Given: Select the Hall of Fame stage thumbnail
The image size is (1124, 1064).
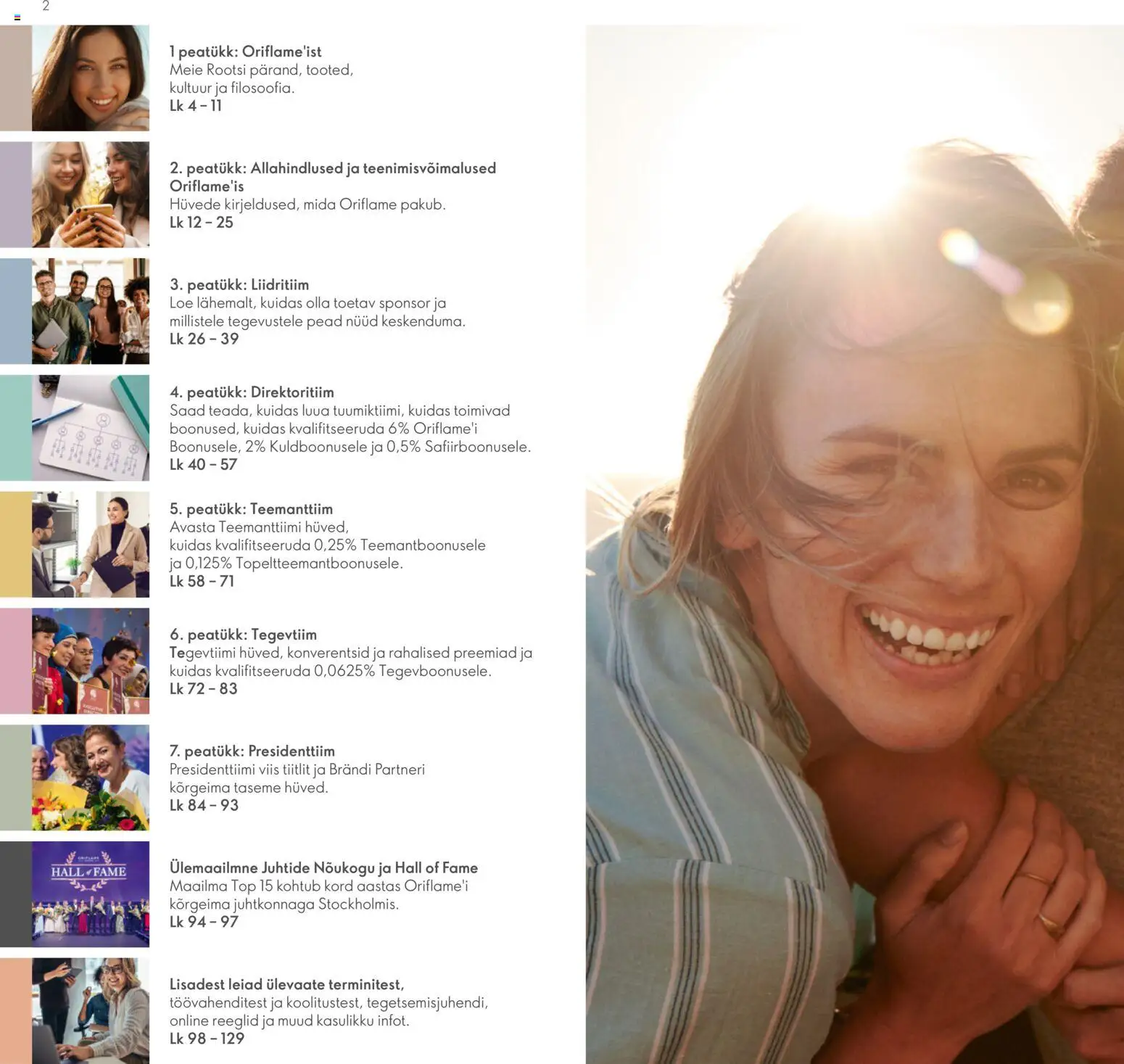Looking at the screenshot, I should coord(91,894).
